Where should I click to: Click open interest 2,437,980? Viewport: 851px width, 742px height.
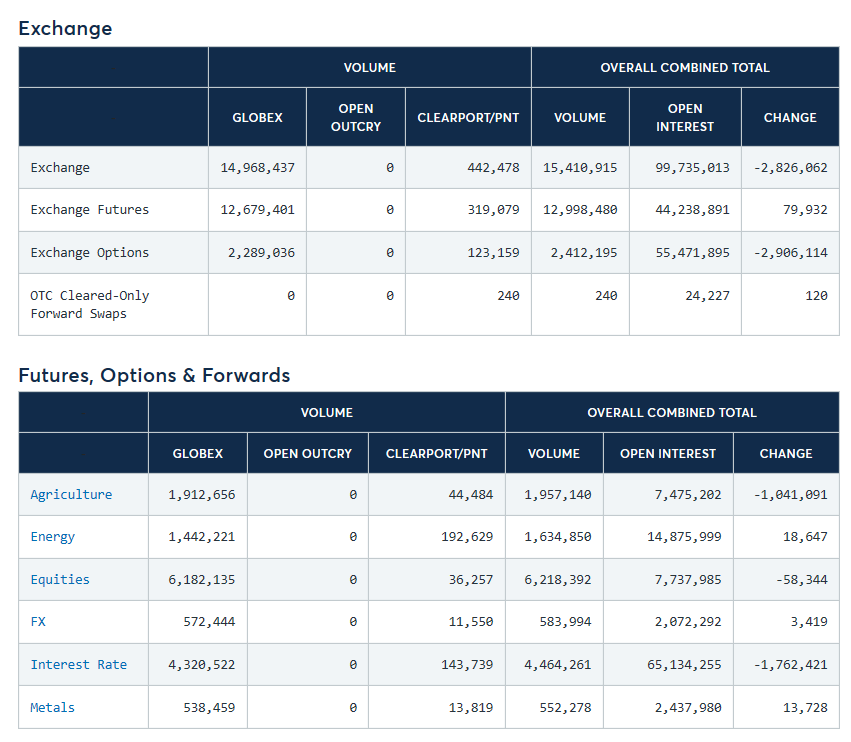coord(688,707)
